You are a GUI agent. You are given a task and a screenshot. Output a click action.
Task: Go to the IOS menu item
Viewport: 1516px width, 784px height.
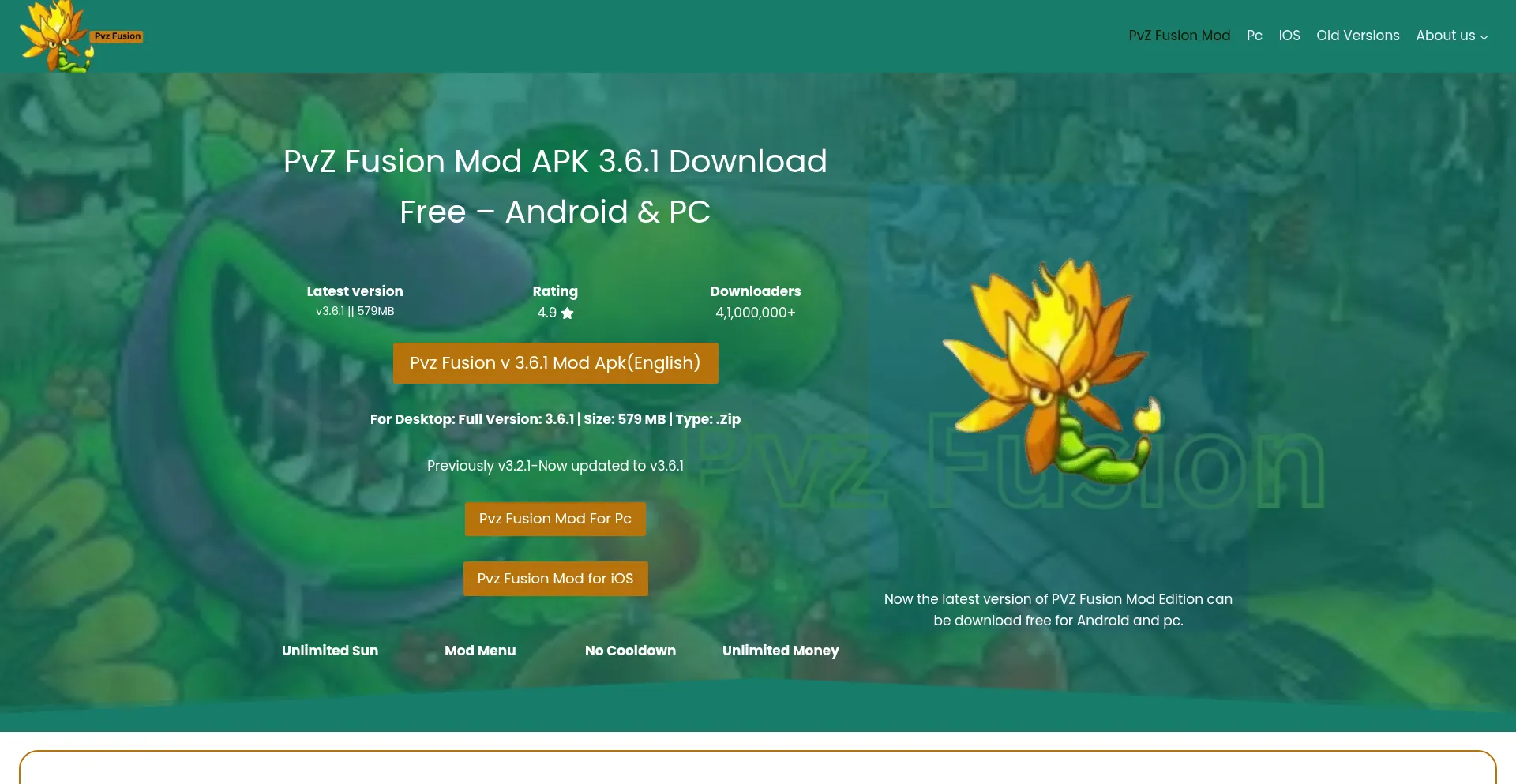1289,36
